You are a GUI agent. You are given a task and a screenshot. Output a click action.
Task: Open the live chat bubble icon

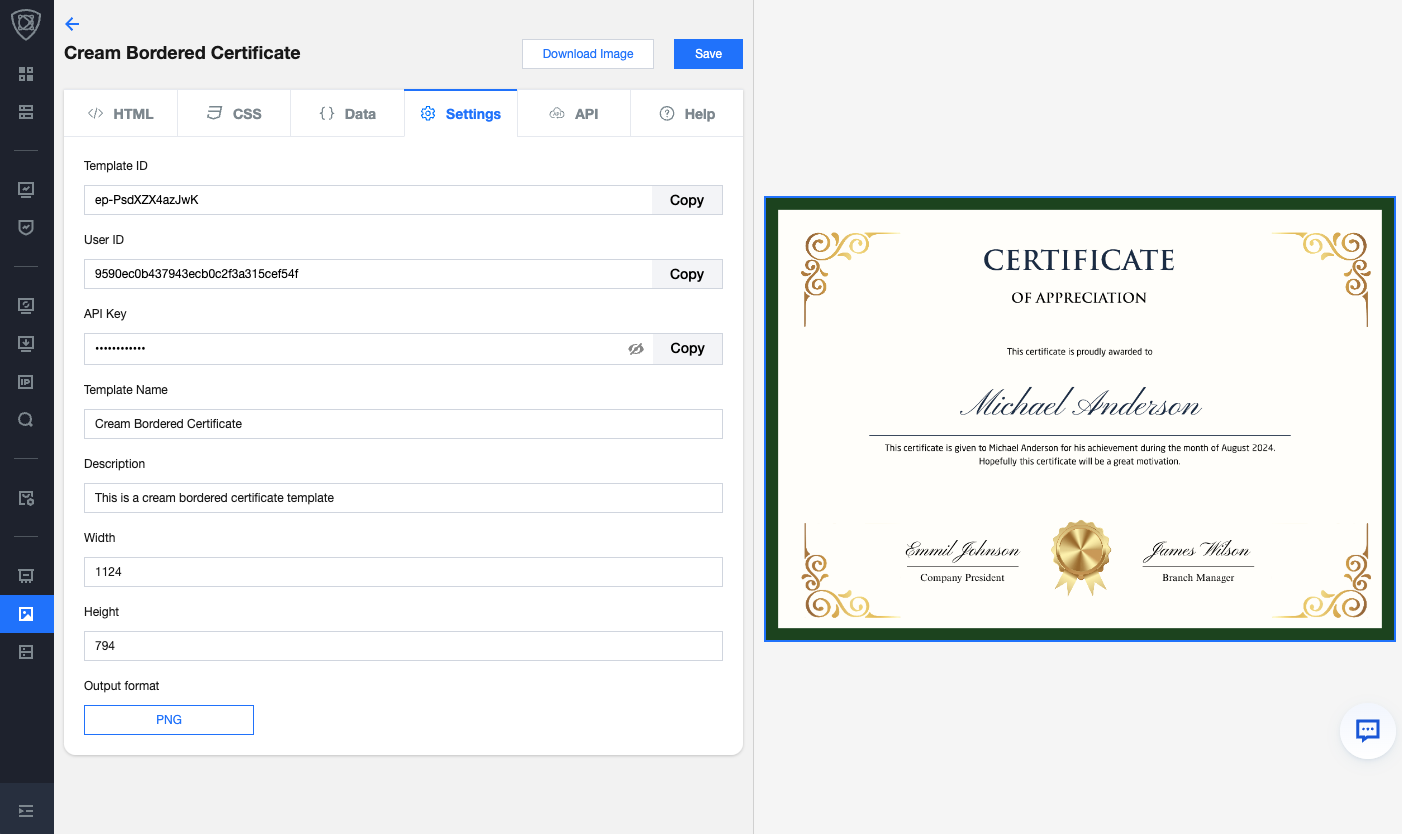tap(1367, 731)
